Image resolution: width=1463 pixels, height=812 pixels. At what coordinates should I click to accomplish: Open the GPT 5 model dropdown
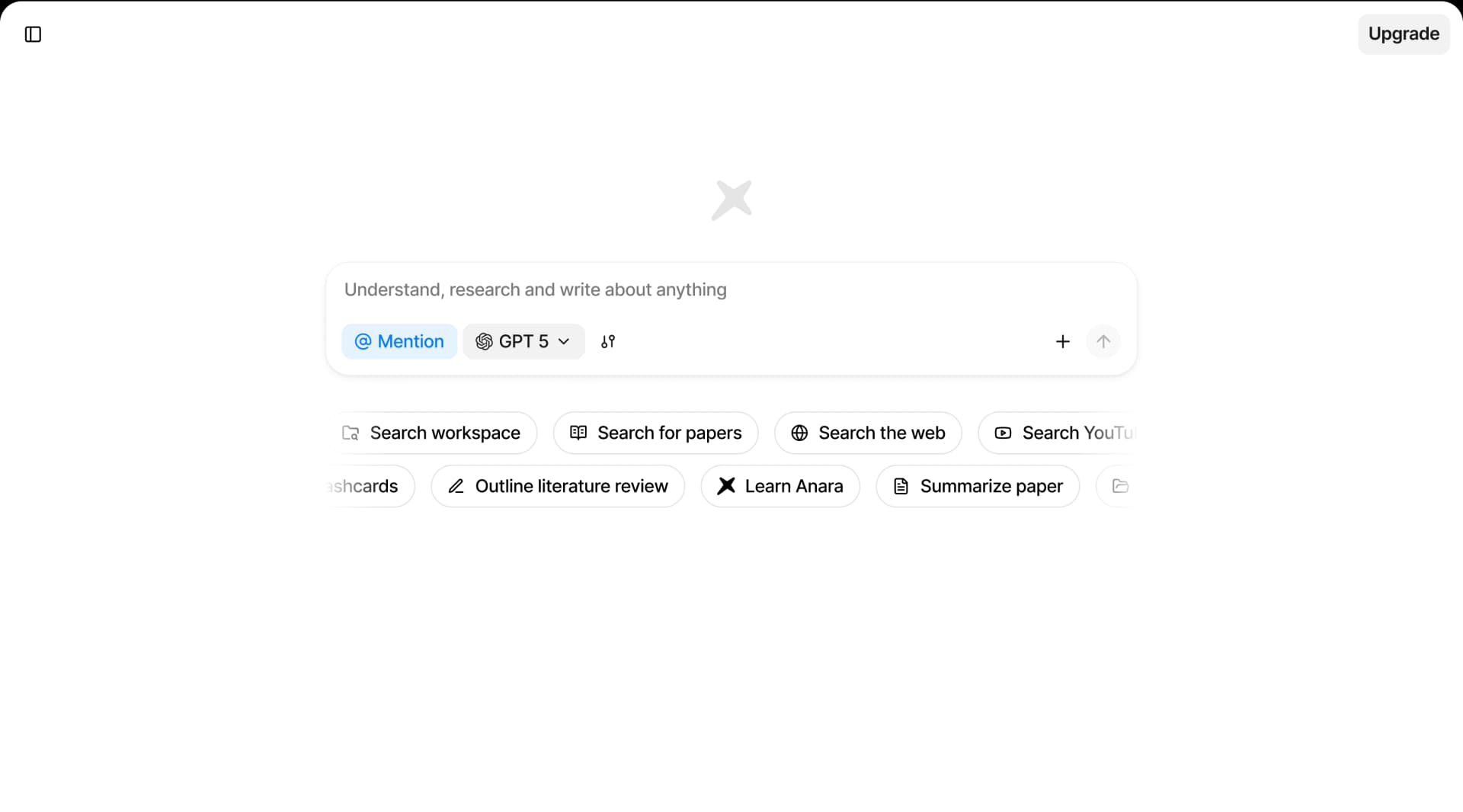pyautogui.click(x=523, y=341)
